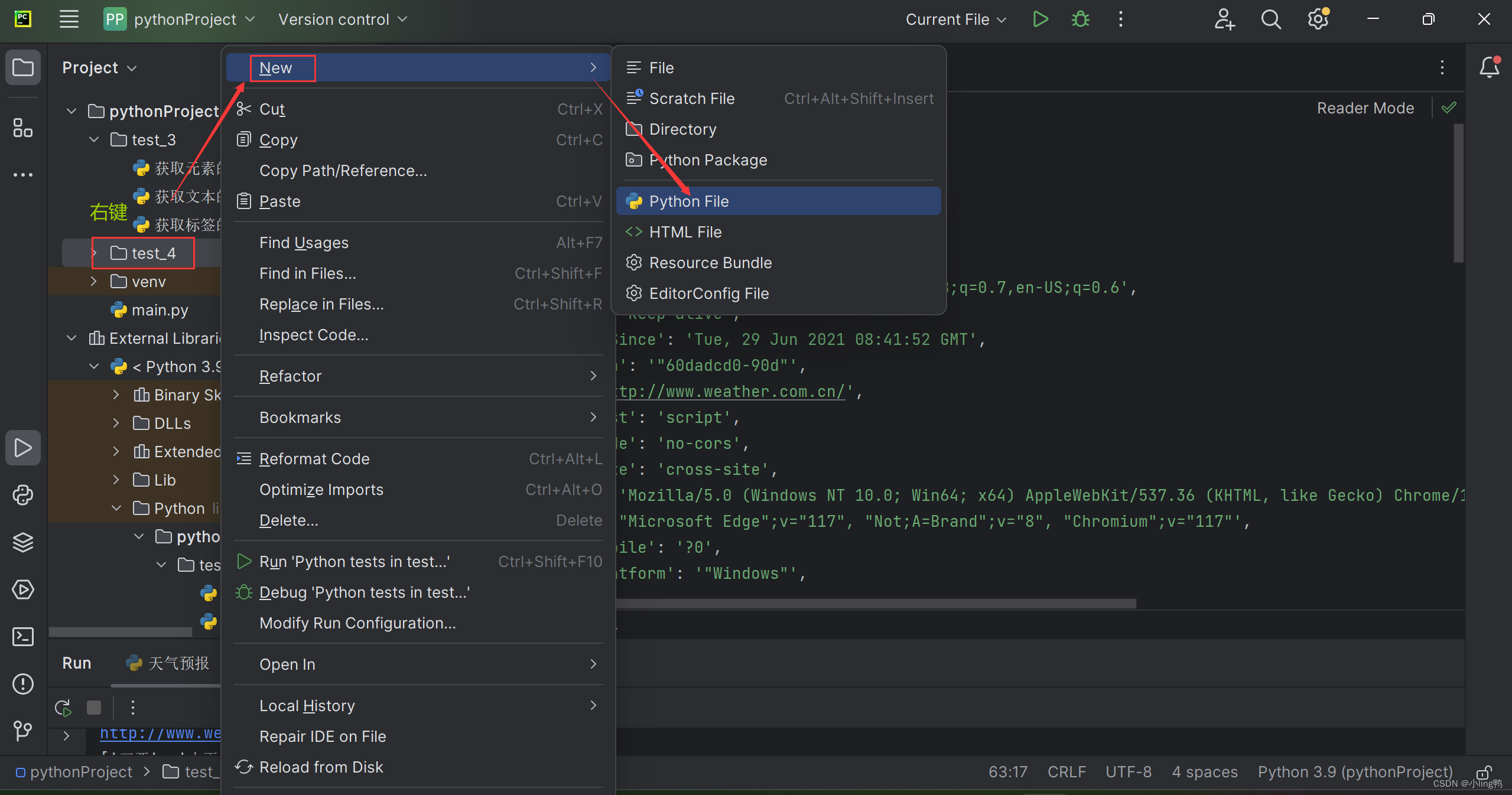Click the editor horizontal scrollbar
This screenshot has height=795, width=1512.
click(874, 604)
